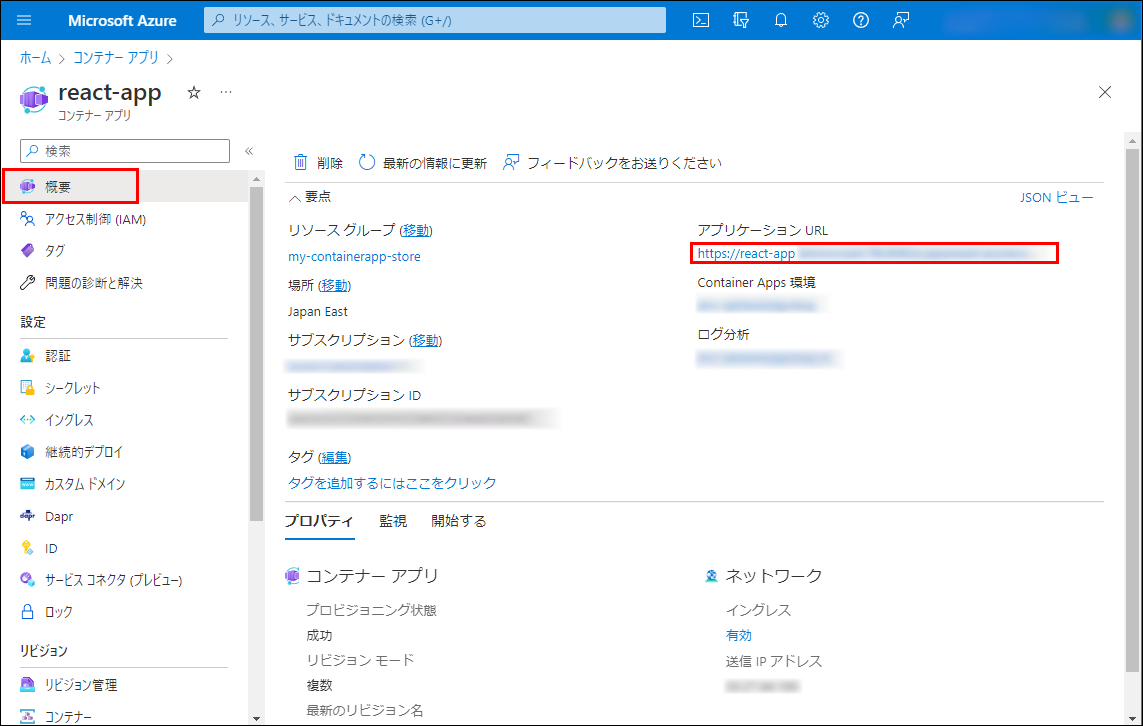
Task: Go to コンテナー アプリ breadcrumb
Action: (116, 58)
